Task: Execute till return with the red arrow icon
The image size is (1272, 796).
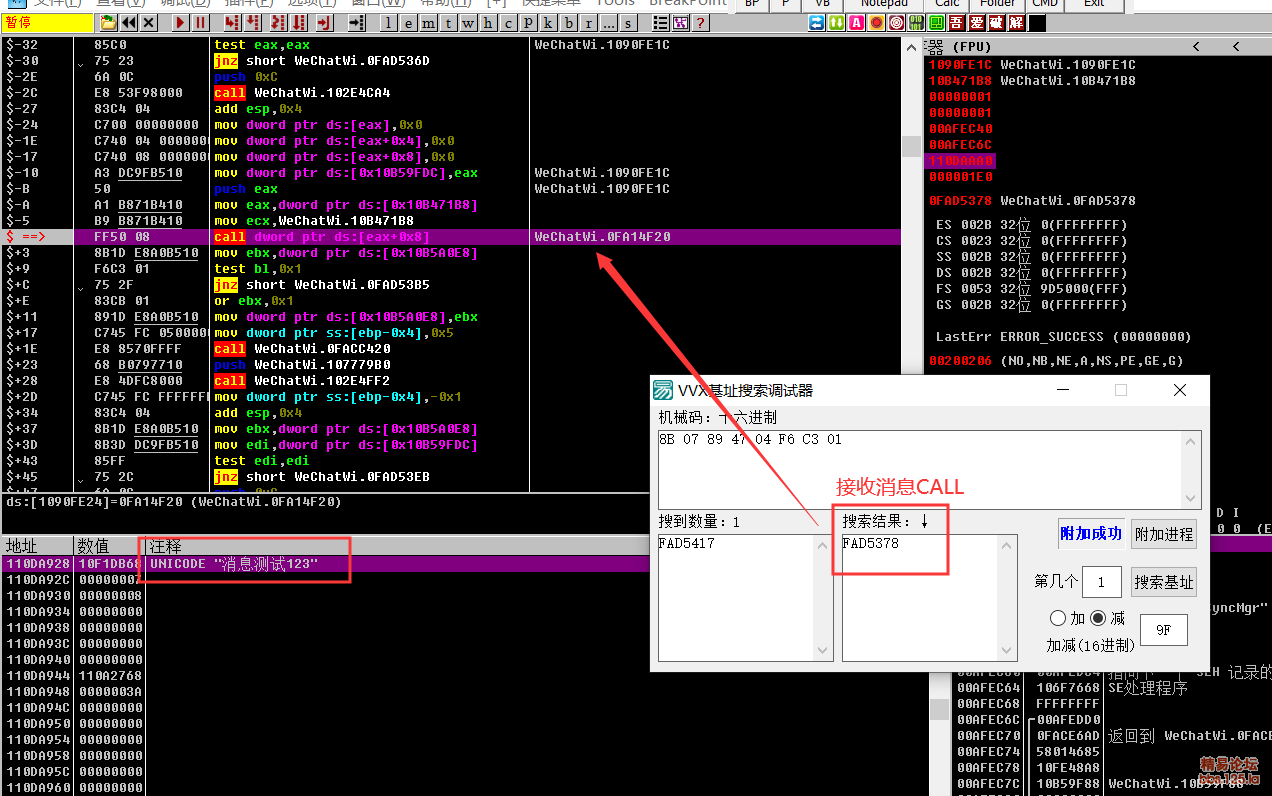Action: (325, 22)
